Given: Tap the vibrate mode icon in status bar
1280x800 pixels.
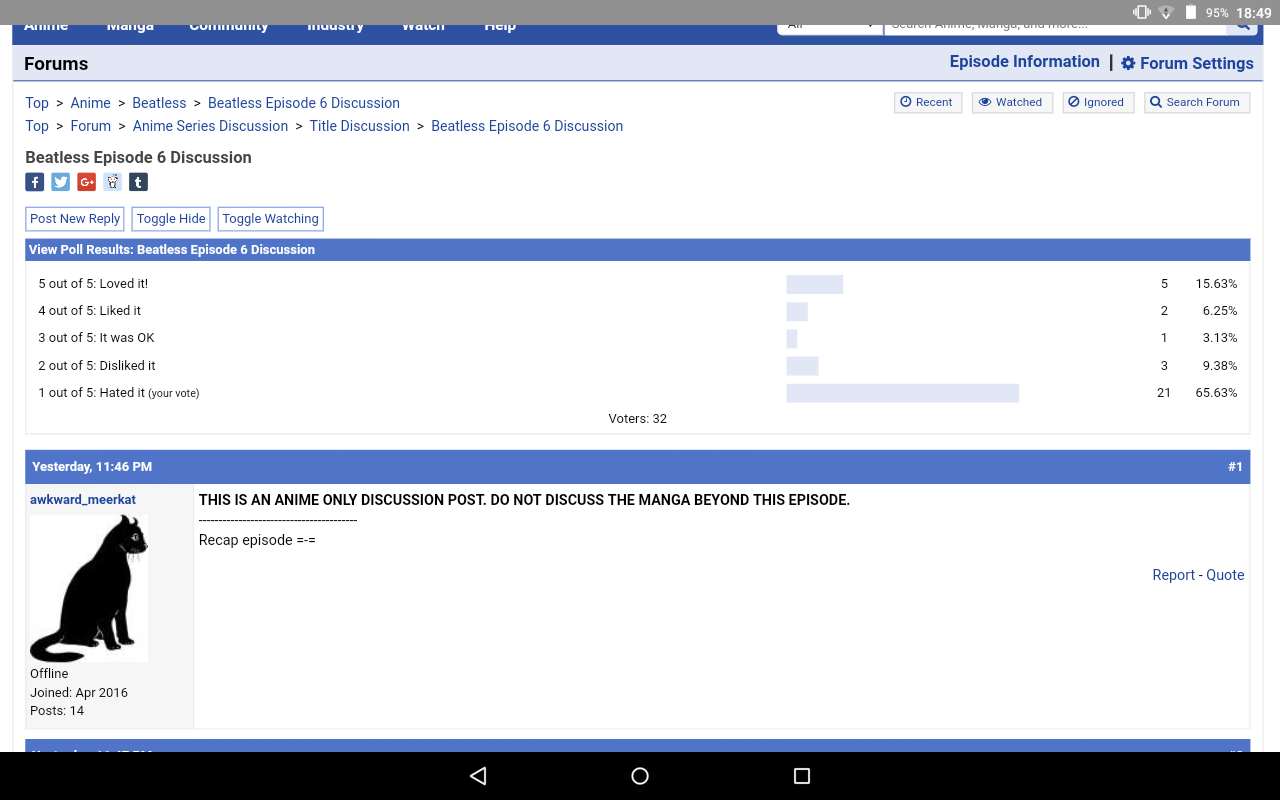Looking at the screenshot, I should click(x=1141, y=12).
